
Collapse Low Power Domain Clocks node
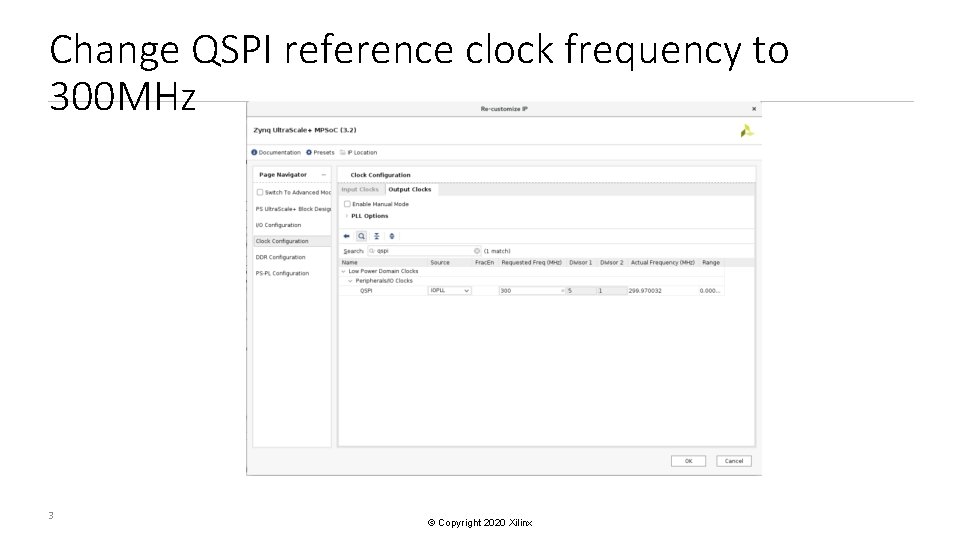343,271
